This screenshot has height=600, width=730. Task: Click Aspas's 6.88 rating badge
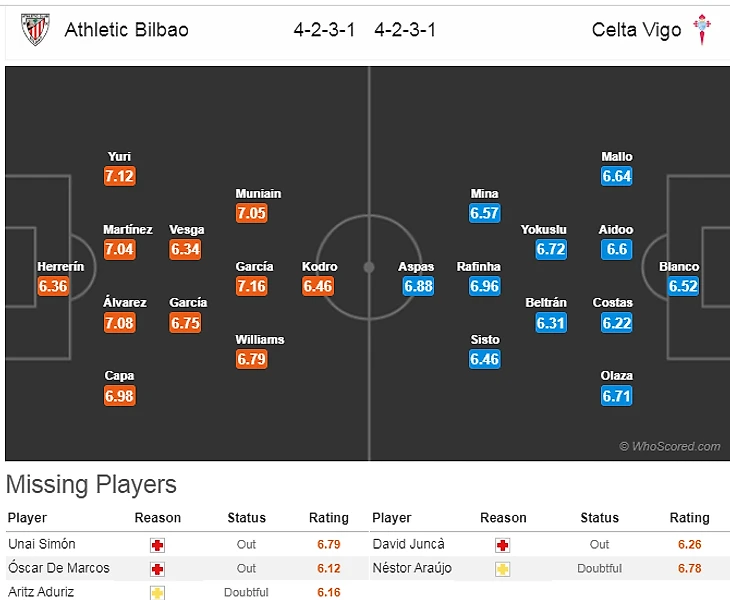(x=418, y=287)
